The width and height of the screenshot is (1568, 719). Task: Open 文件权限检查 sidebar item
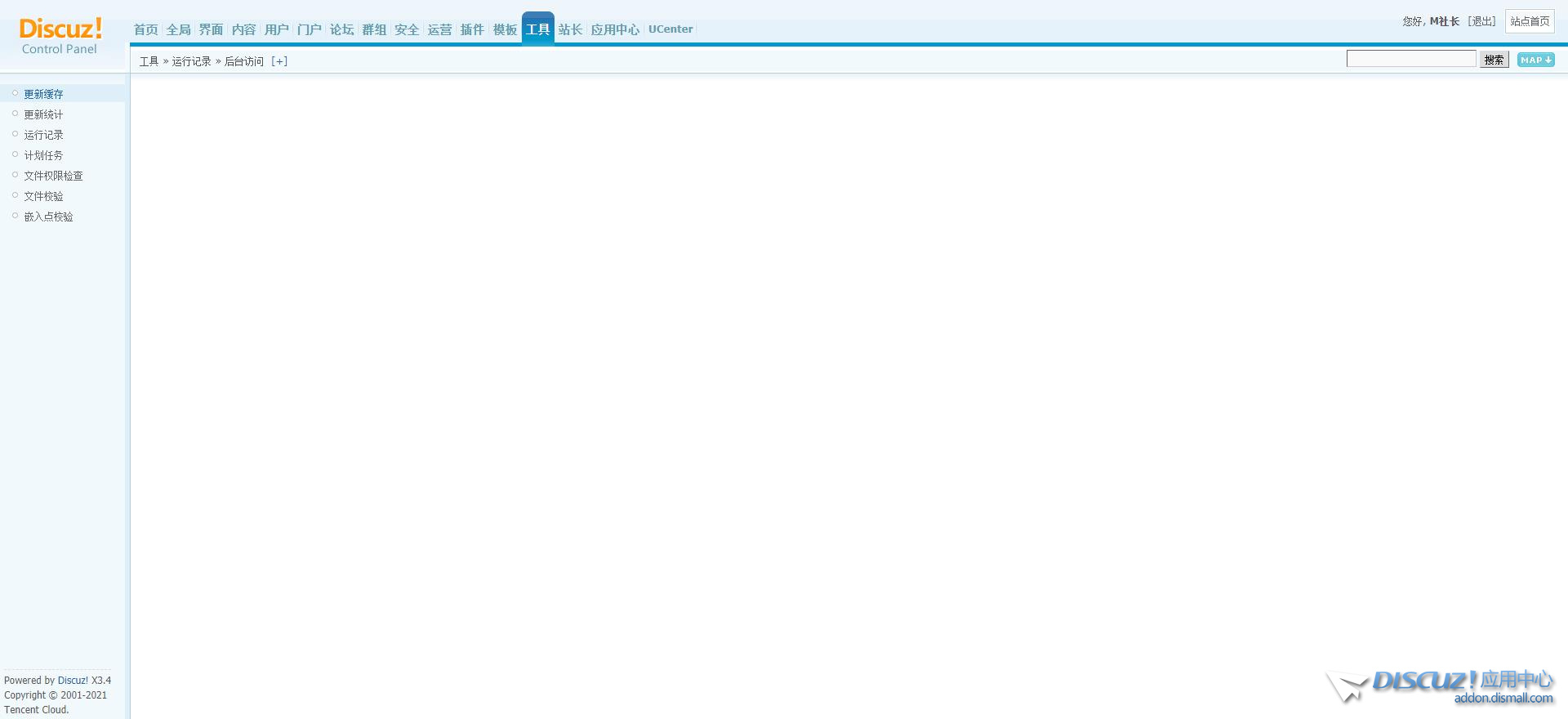(x=53, y=176)
